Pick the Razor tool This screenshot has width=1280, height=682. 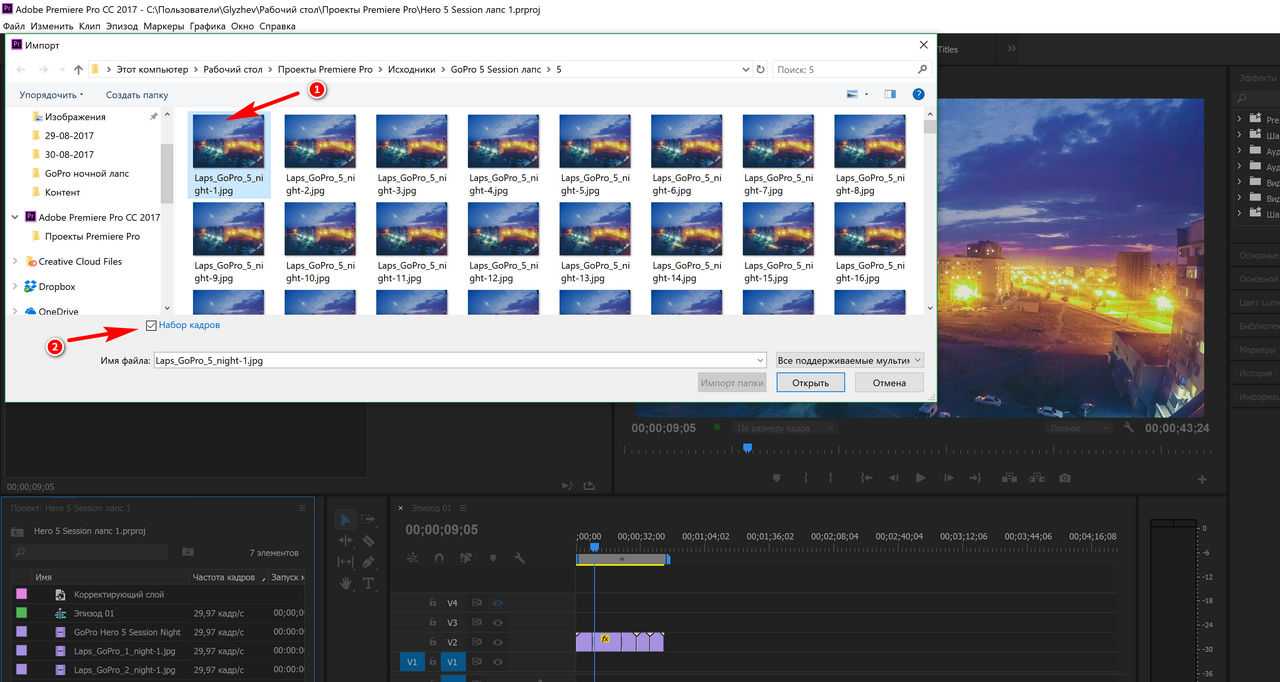368,541
